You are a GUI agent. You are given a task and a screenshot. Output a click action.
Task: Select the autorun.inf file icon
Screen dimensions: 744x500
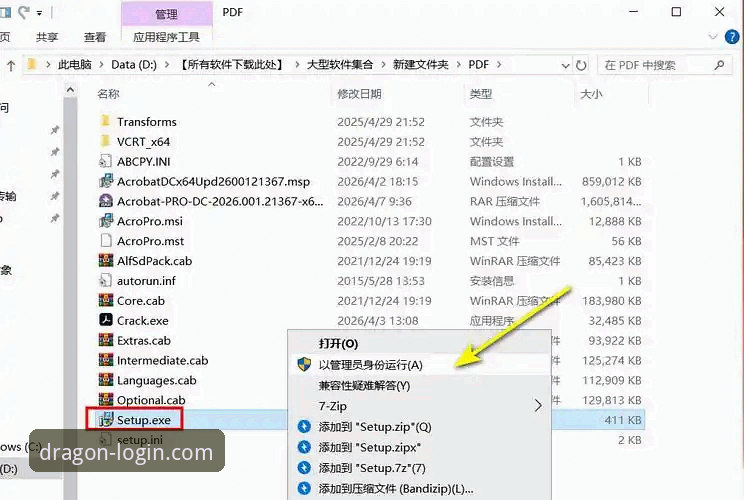[x=105, y=280]
